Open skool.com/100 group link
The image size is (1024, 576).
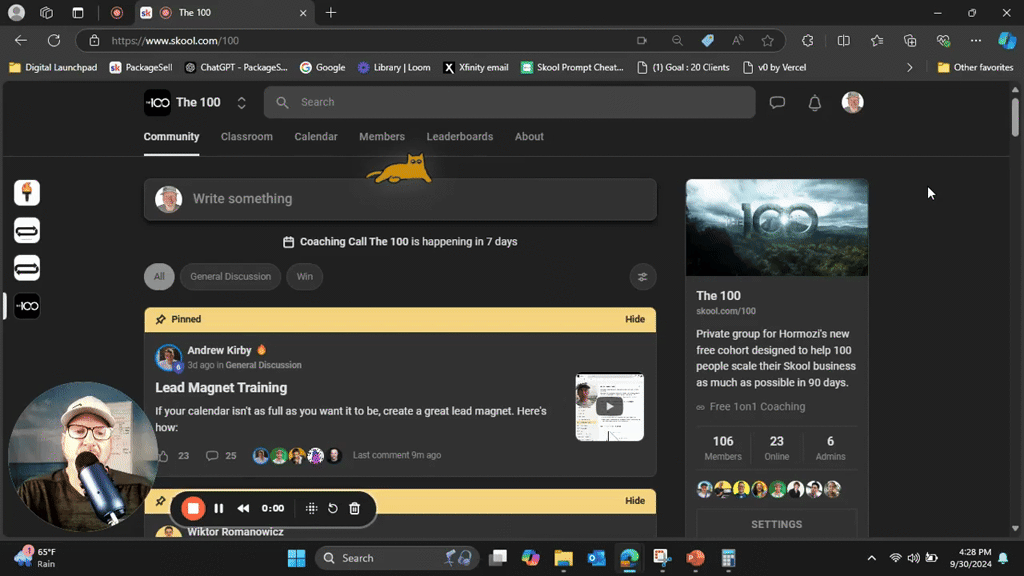click(x=724, y=311)
